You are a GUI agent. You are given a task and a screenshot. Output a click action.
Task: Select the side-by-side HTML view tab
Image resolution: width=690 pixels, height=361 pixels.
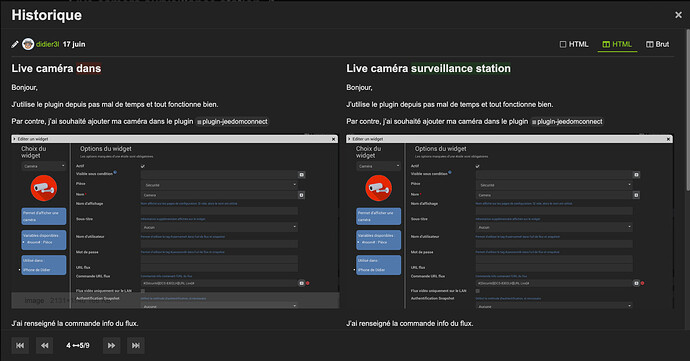coord(617,44)
